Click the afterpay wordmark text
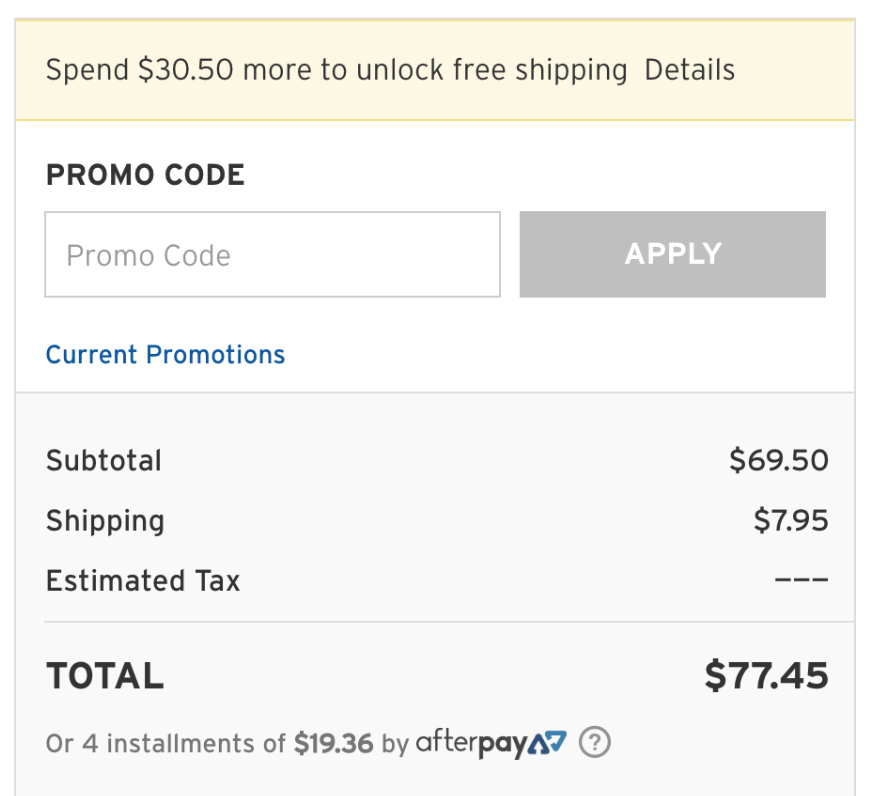878x796 pixels. pos(471,744)
